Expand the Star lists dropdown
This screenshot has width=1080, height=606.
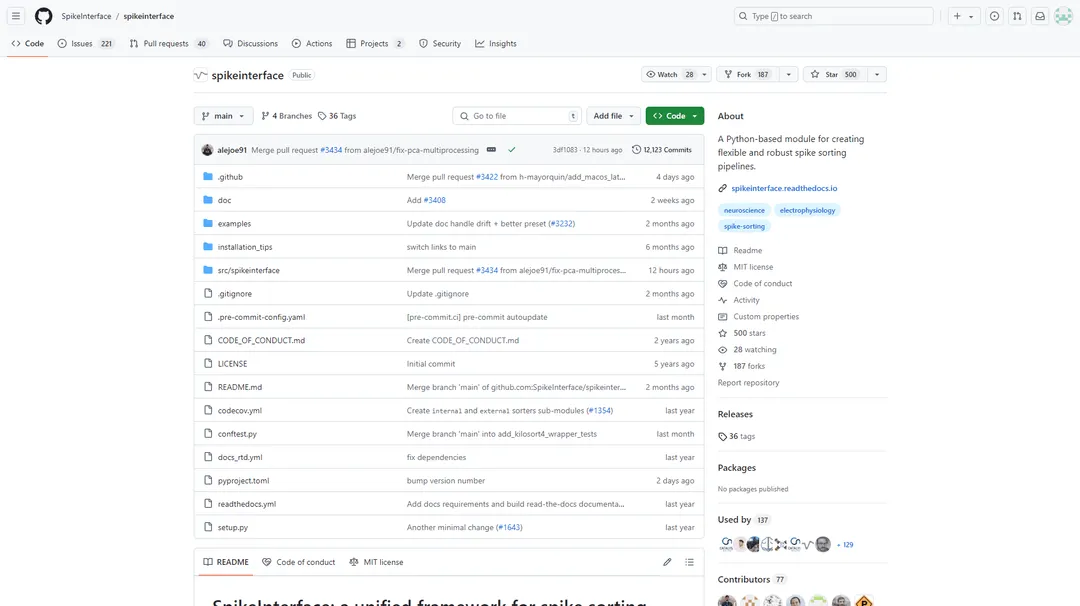point(877,74)
